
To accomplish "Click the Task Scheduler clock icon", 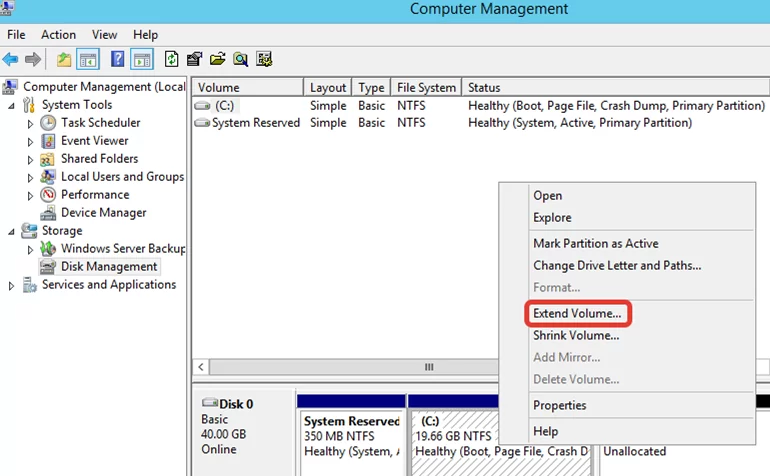I will coord(48,123).
